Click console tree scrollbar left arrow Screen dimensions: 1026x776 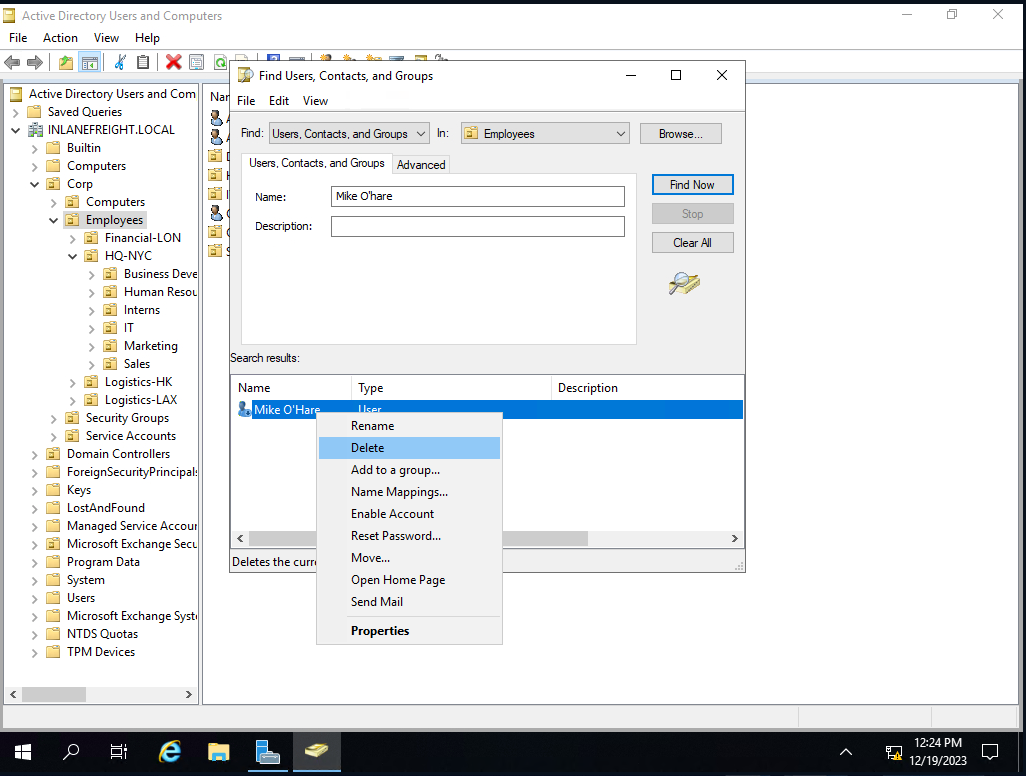[x=13, y=694]
